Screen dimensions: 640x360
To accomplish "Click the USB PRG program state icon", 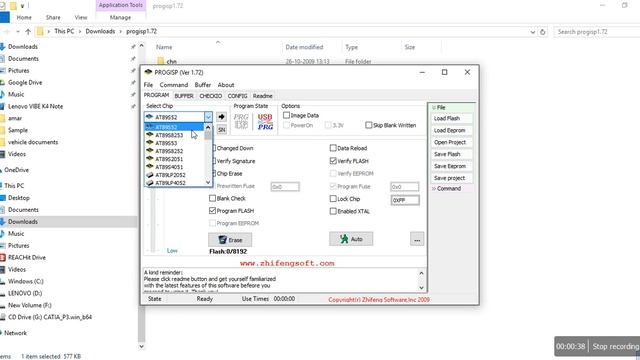I will pos(265,121).
